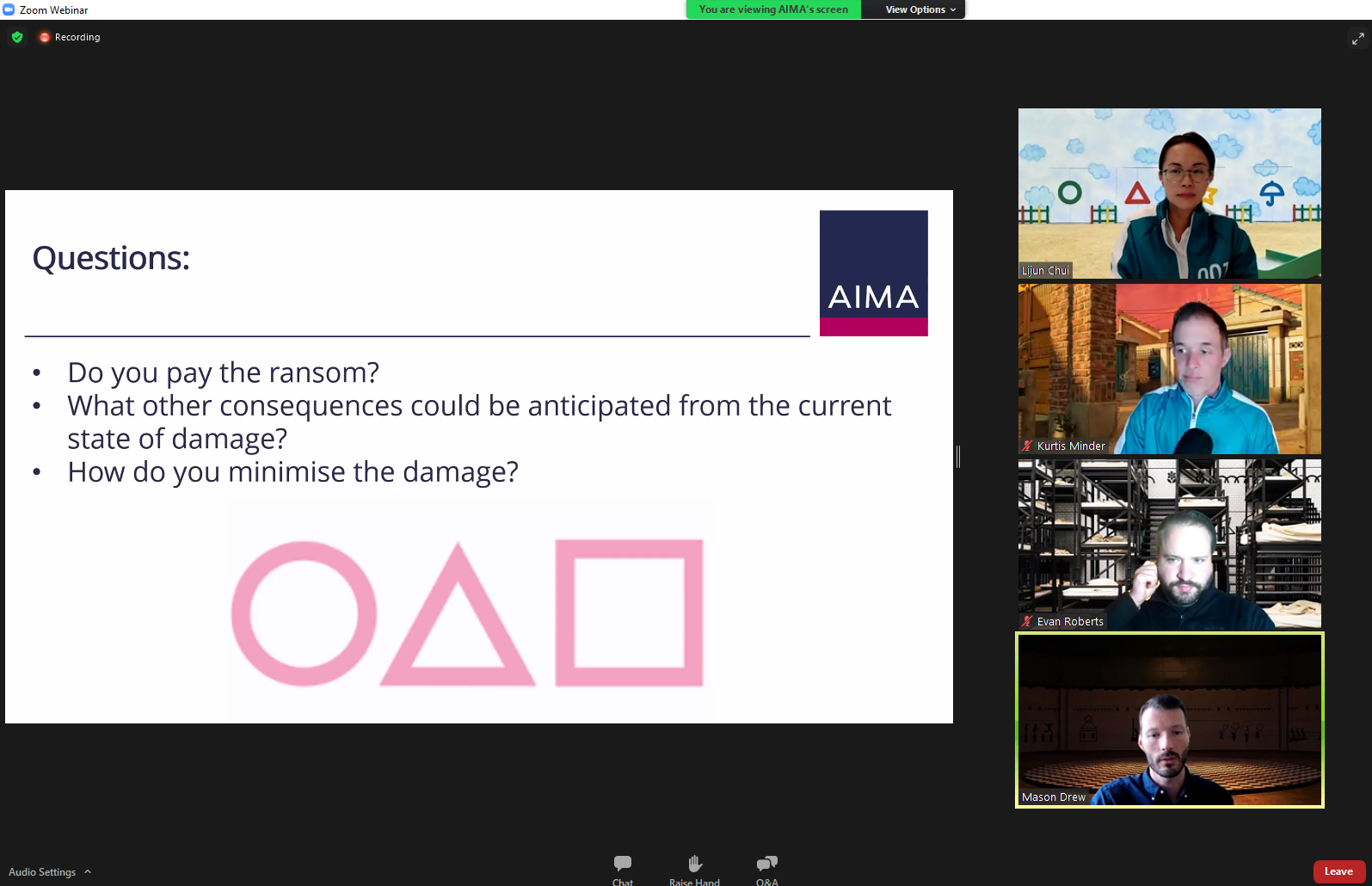Click the Audio Settings label
The image size is (1372, 886).
coord(42,872)
